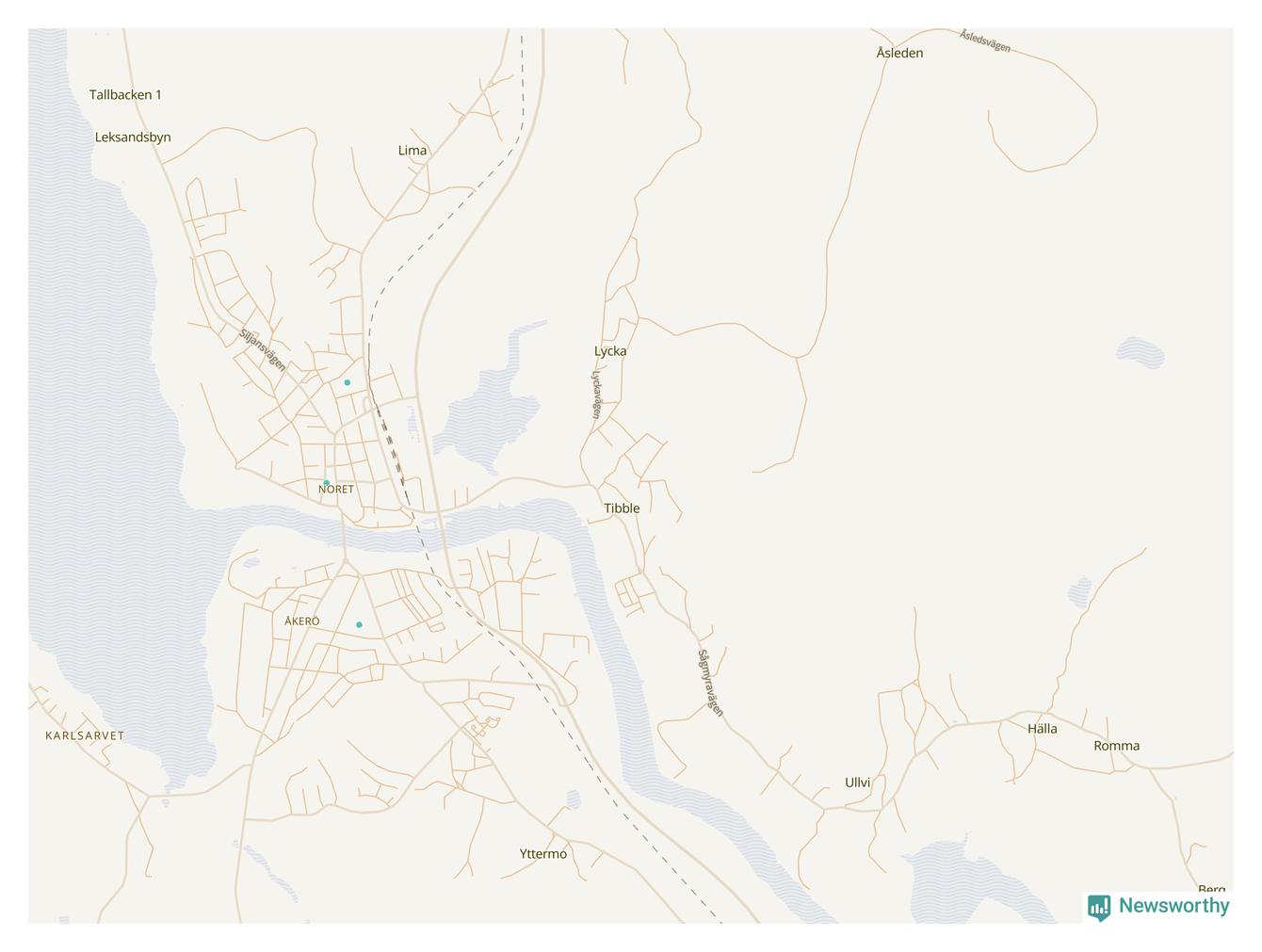Screen dimensions: 1262x952
Task: Select the teal dot beside Noret label
Action: pyautogui.click(x=327, y=483)
